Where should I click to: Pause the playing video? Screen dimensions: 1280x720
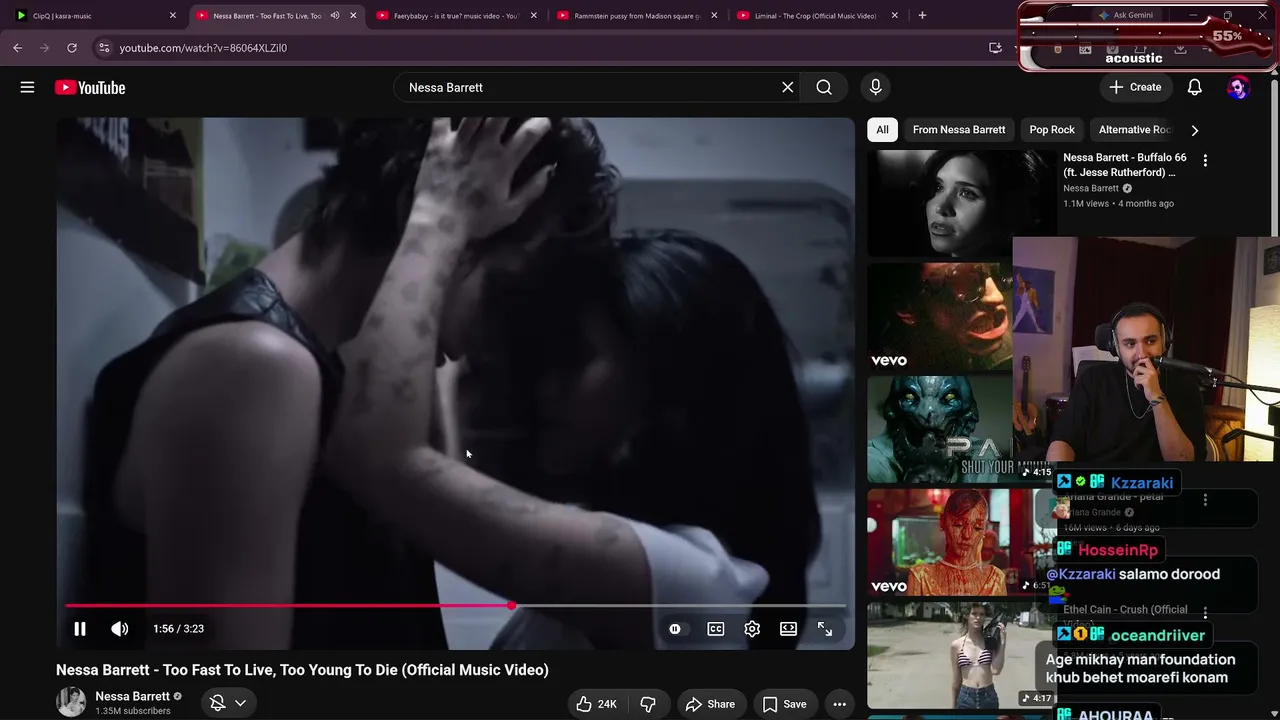[x=80, y=629]
